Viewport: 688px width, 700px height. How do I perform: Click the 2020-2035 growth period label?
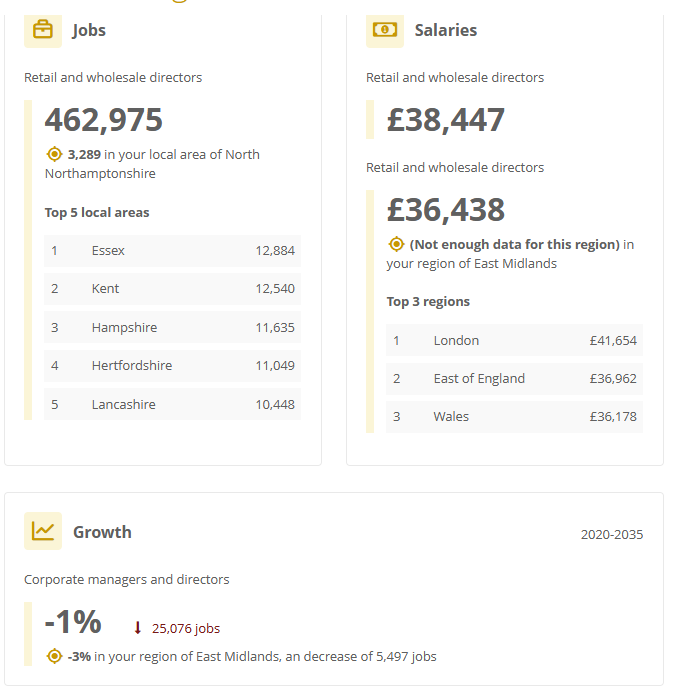pos(612,534)
